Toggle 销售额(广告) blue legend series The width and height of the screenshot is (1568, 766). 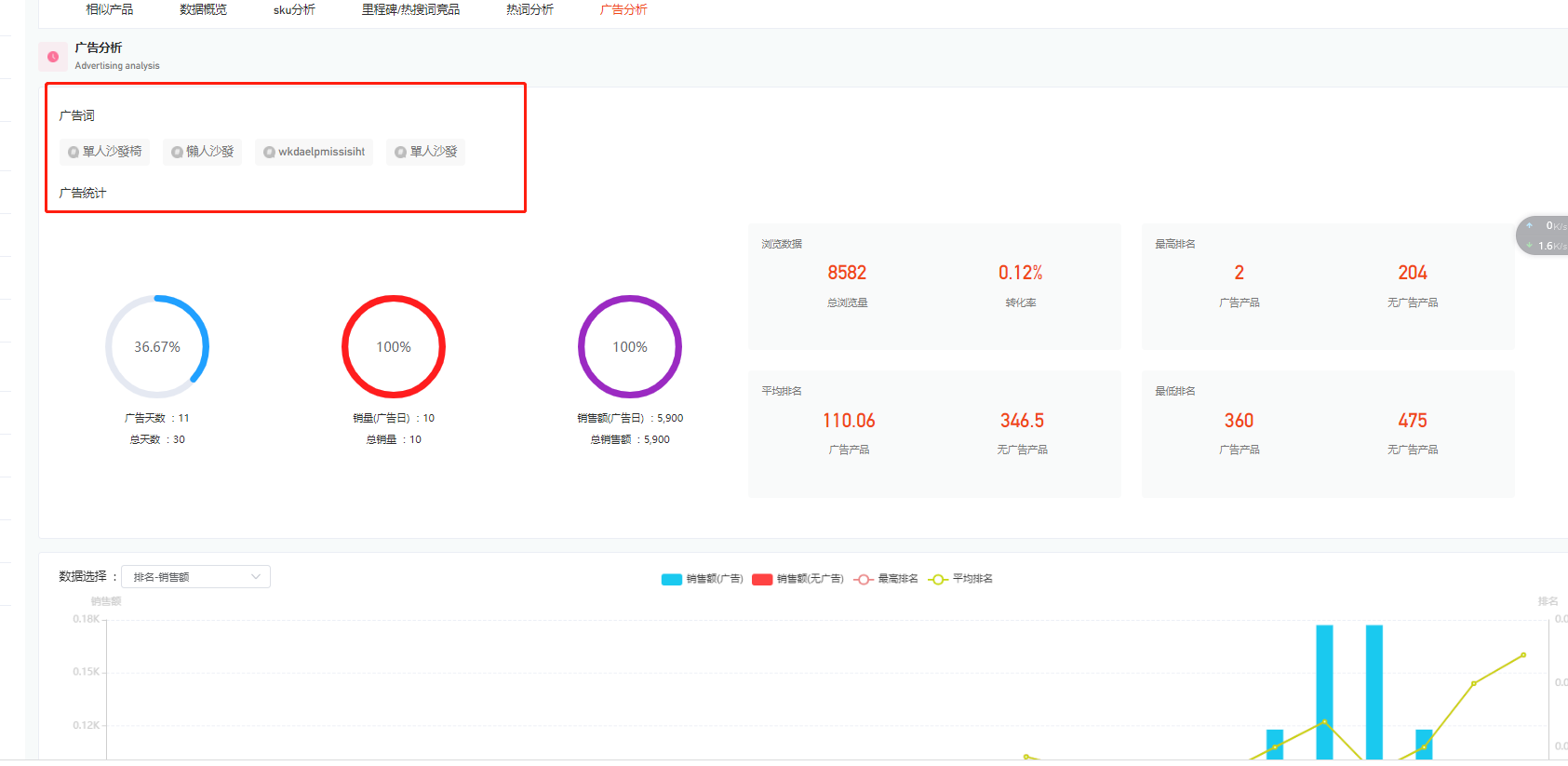click(x=702, y=579)
